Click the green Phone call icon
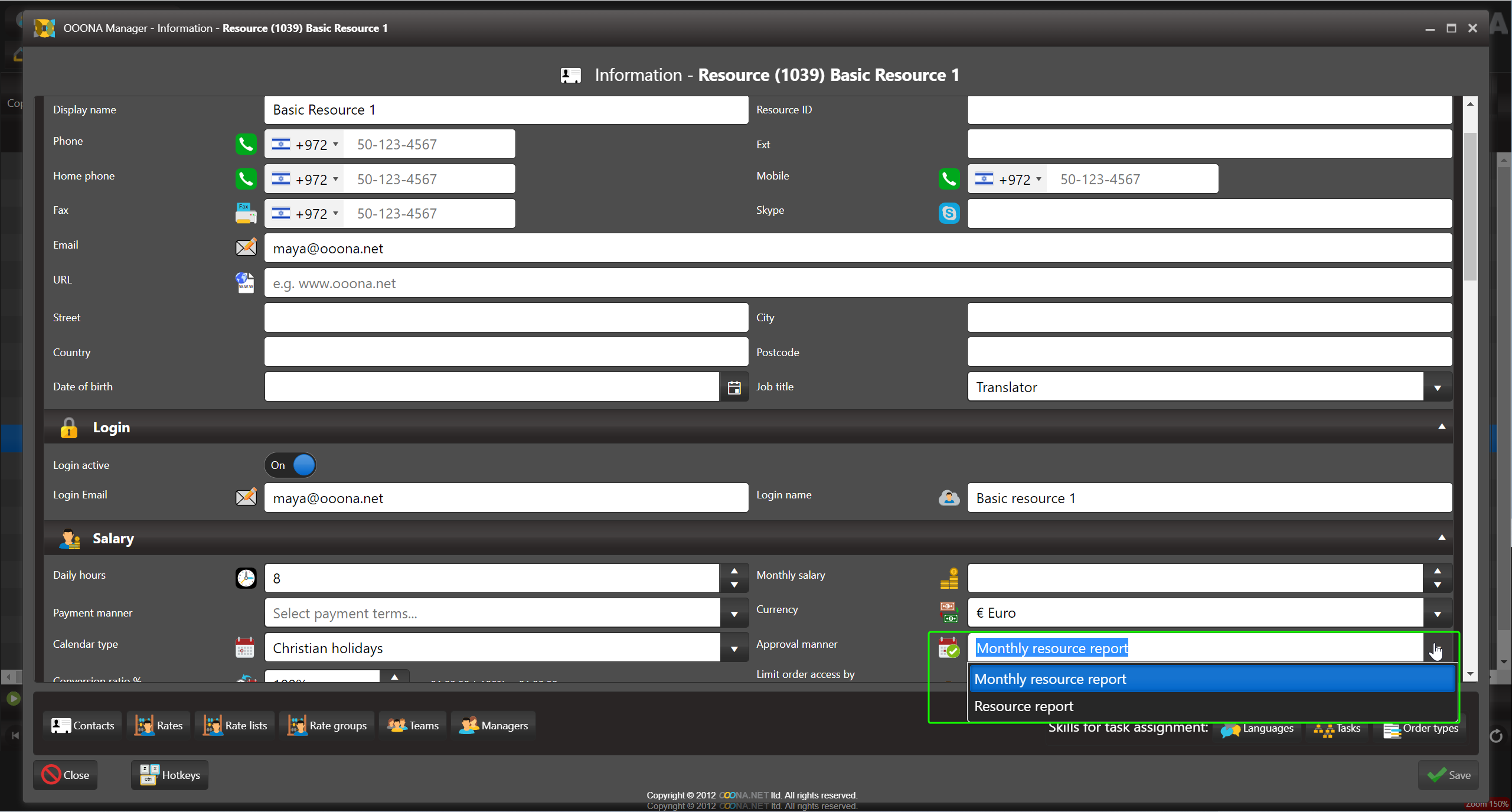This screenshot has height=812, width=1512. pyautogui.click(x=246, y=144)
